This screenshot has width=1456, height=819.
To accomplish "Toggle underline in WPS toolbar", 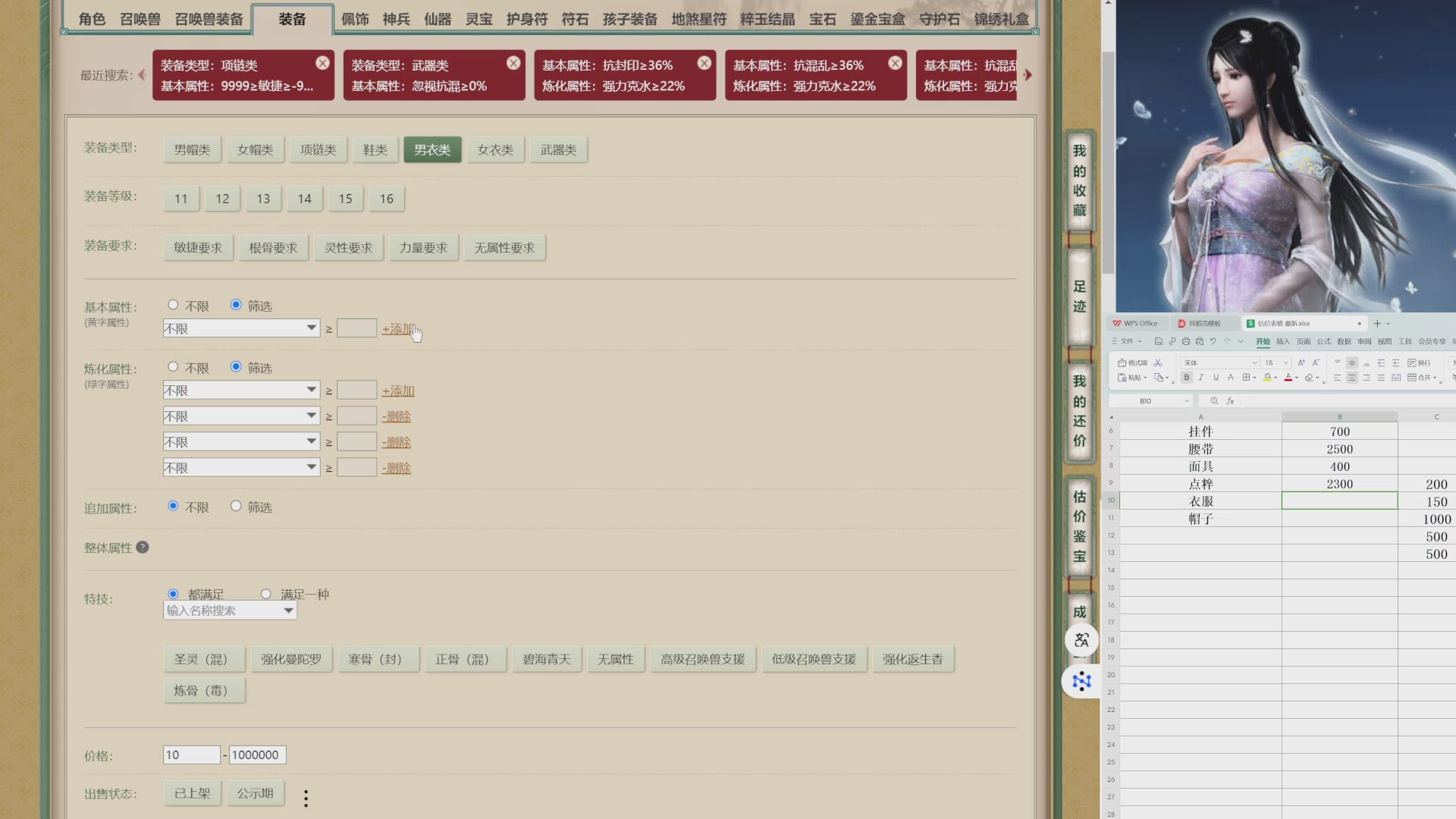I will tap(1216, 377).
